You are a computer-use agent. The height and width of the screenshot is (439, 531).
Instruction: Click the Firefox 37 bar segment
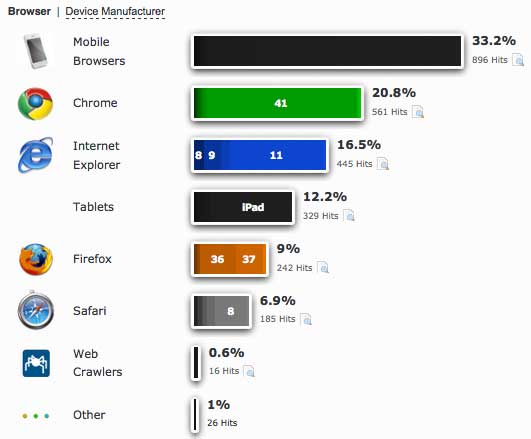click(250, 259)
